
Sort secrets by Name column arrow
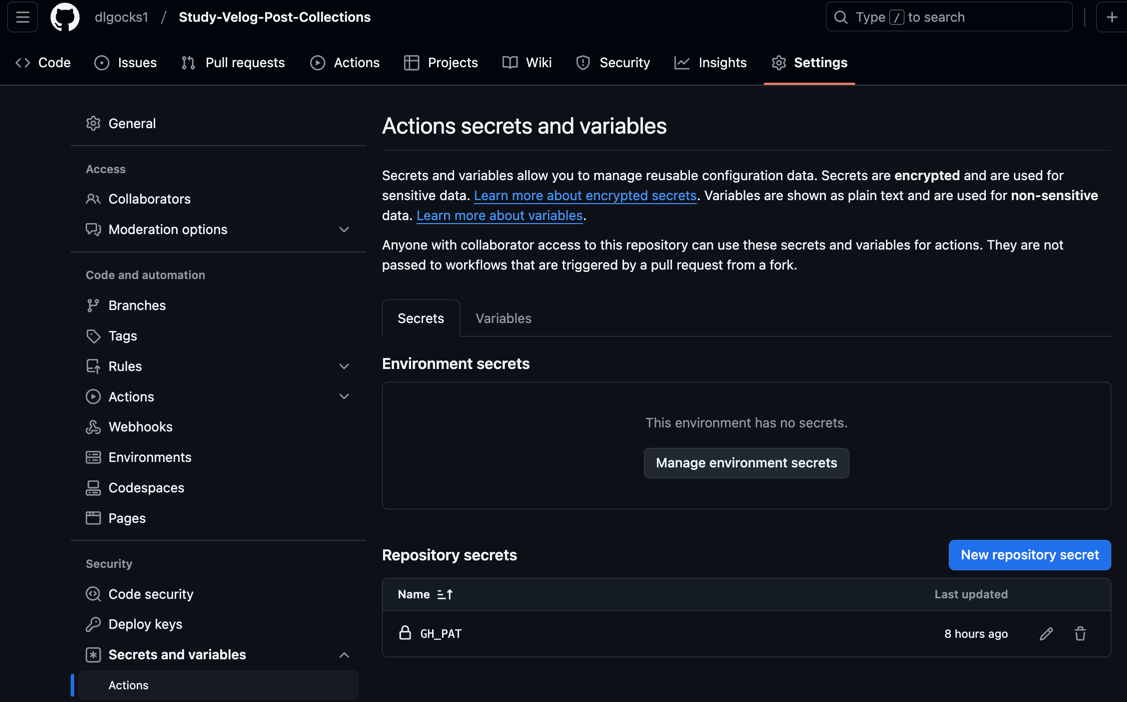coord(445,594)
